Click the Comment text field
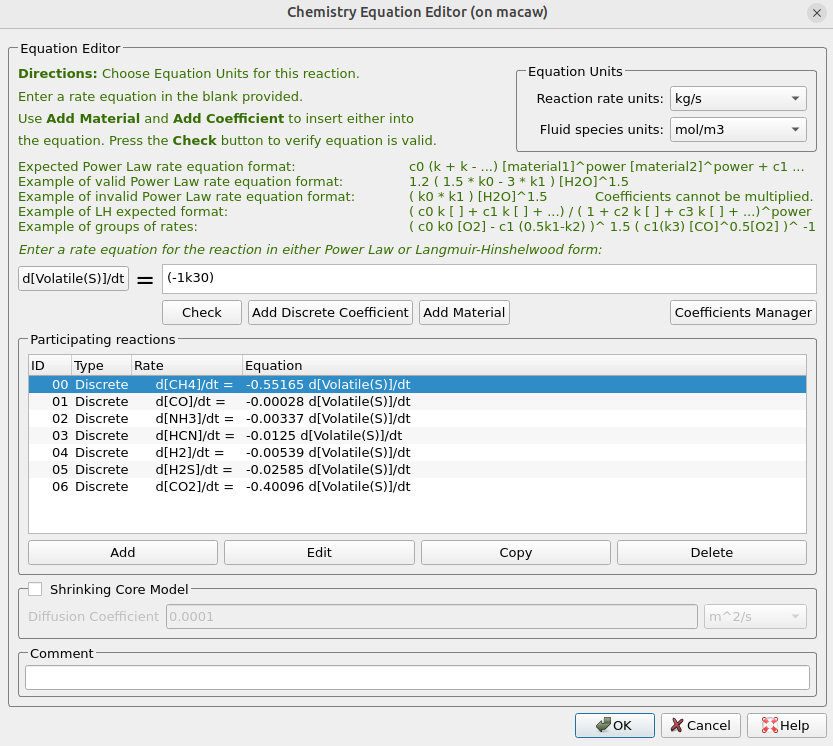 (x=416, y=677)
